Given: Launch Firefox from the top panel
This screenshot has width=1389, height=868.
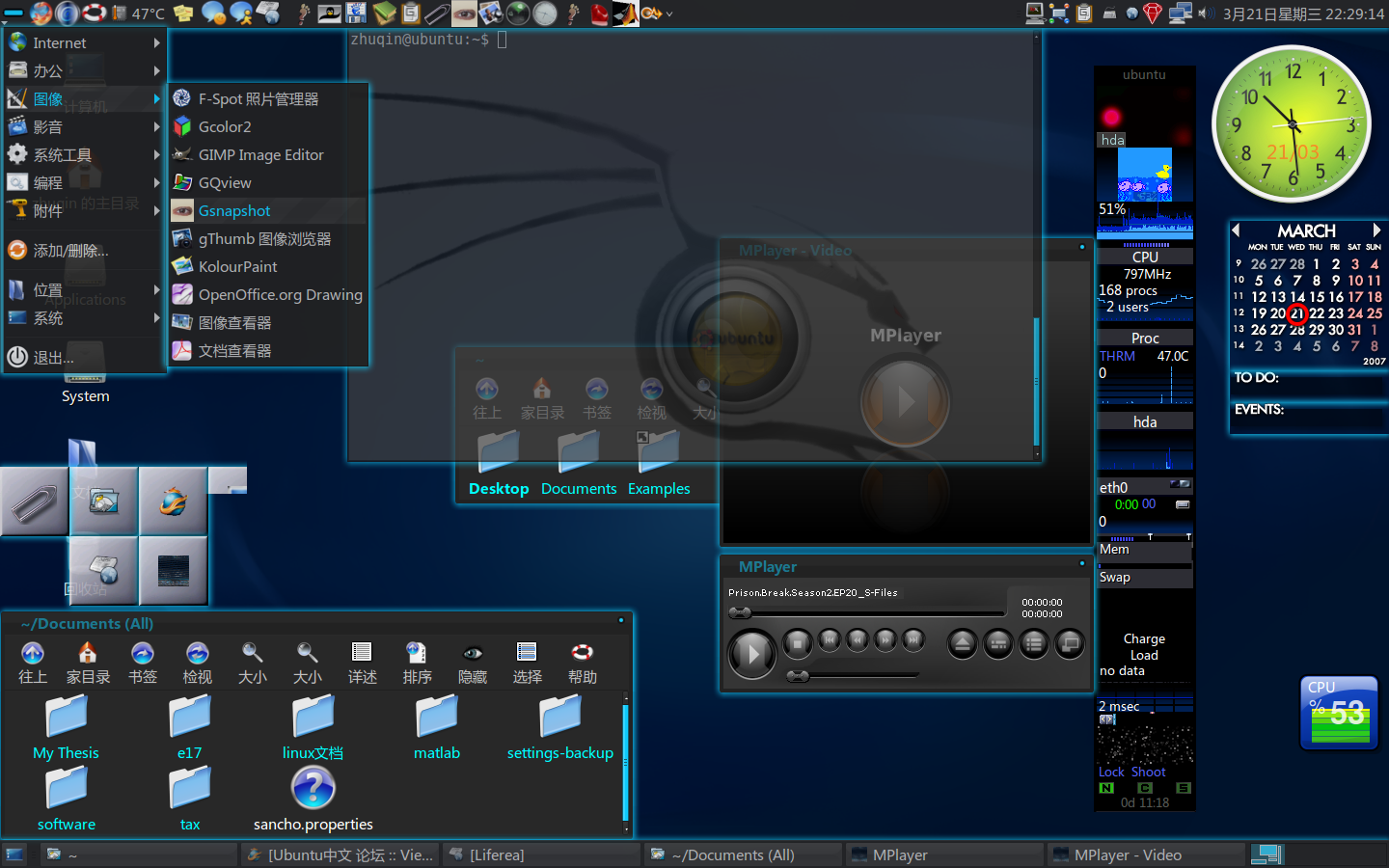Looking at the screenshot, I should point(41,13).
